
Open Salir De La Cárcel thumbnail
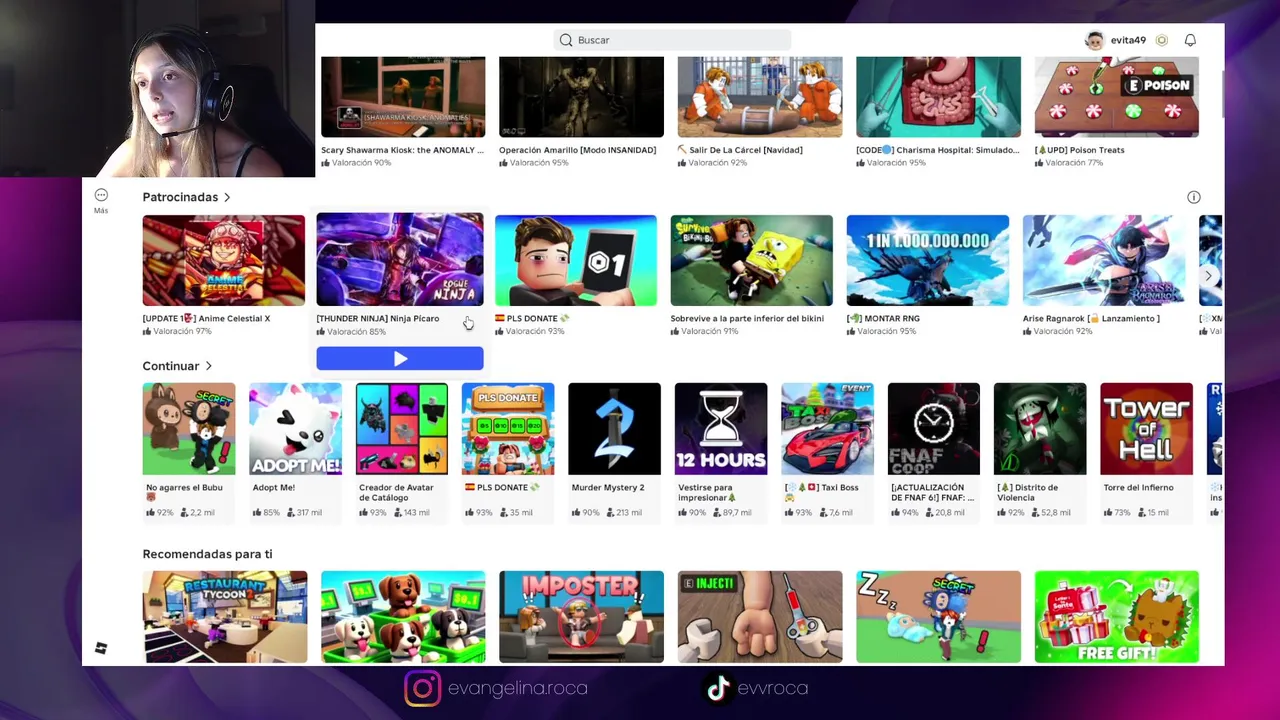click(x=760, y=97)
